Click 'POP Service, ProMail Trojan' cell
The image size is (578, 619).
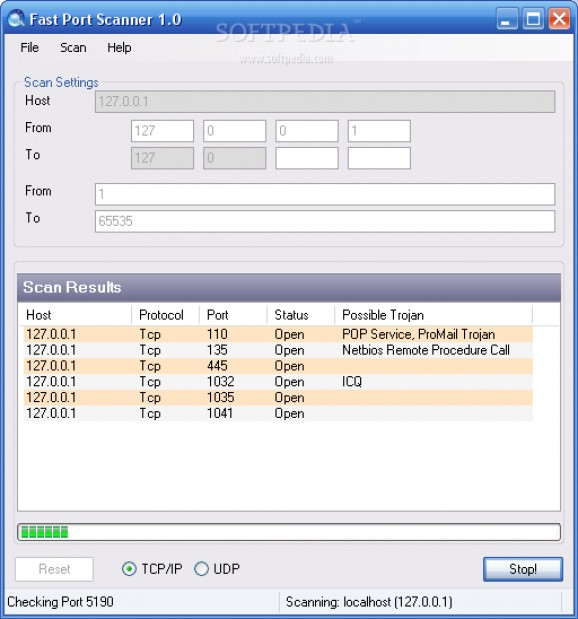pos(418,334)
